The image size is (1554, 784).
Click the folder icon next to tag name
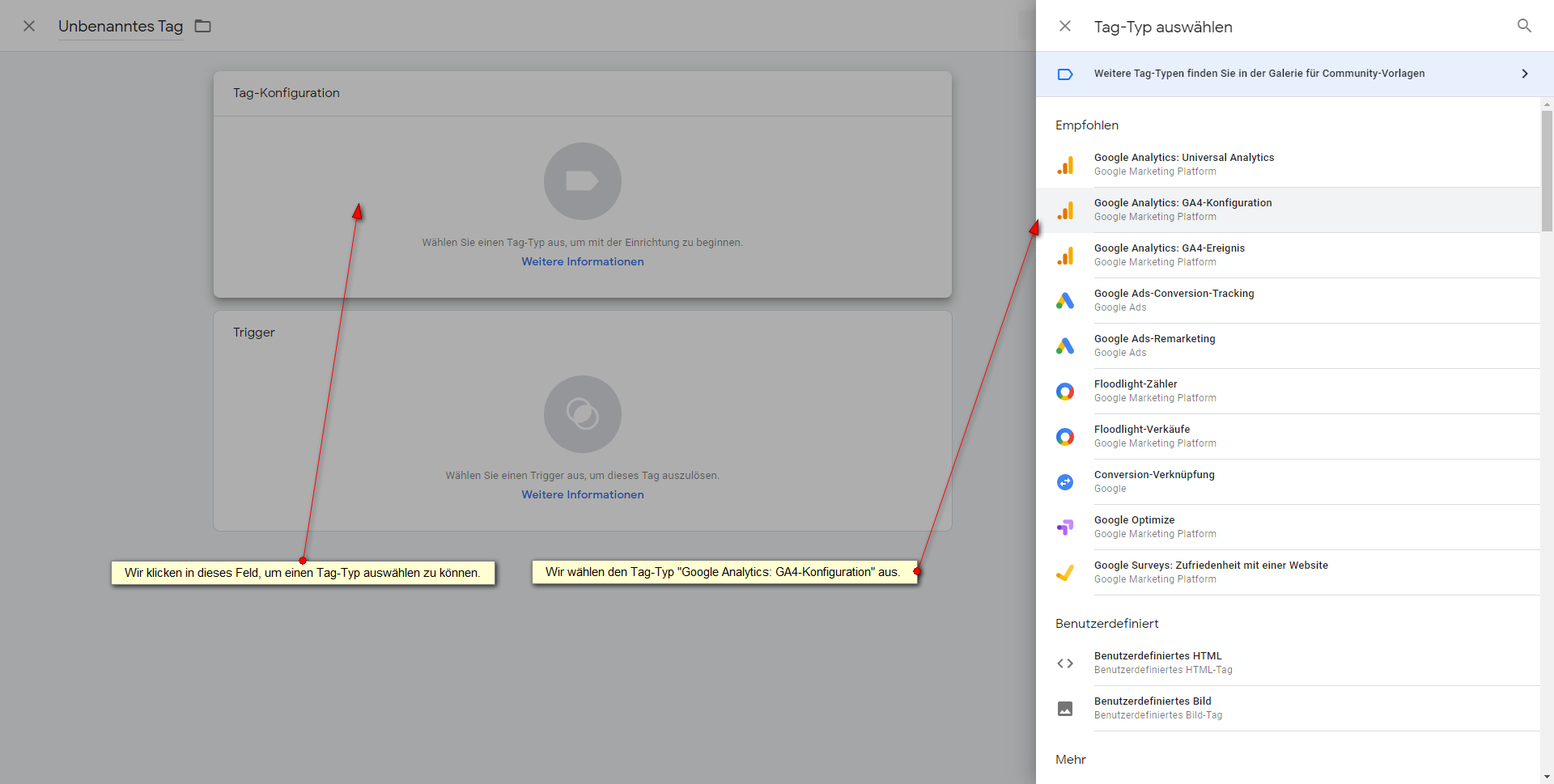(x=203, y=26)
